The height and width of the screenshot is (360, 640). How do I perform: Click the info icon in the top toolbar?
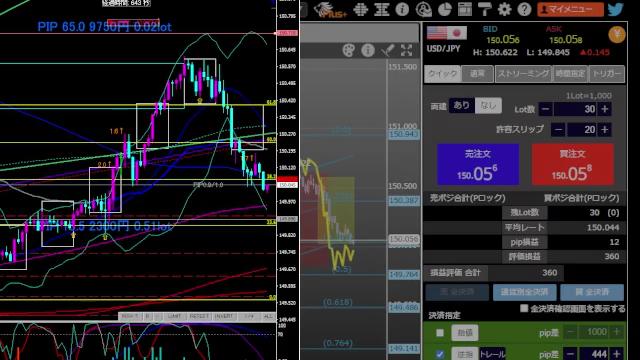tap(402, 9)
